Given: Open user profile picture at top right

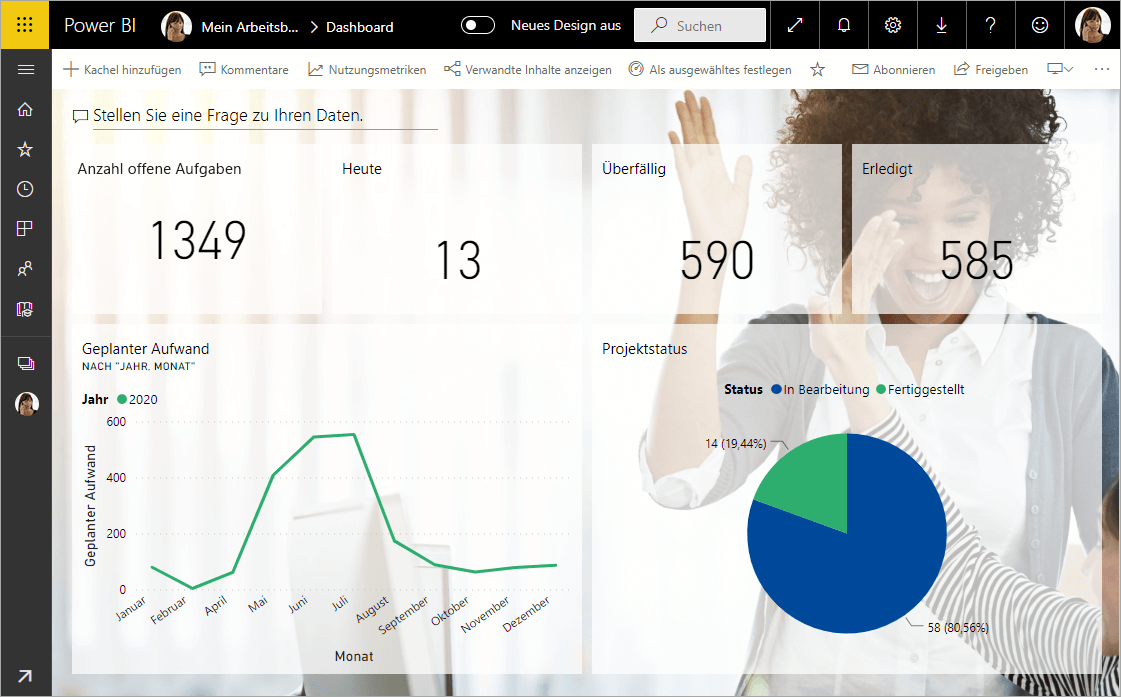Looking at the screenshot, I should click(1092, 25).
